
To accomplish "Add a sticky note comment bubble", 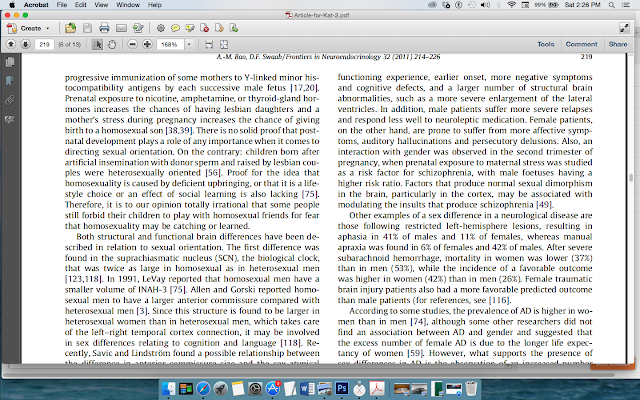I will point(175,28).
